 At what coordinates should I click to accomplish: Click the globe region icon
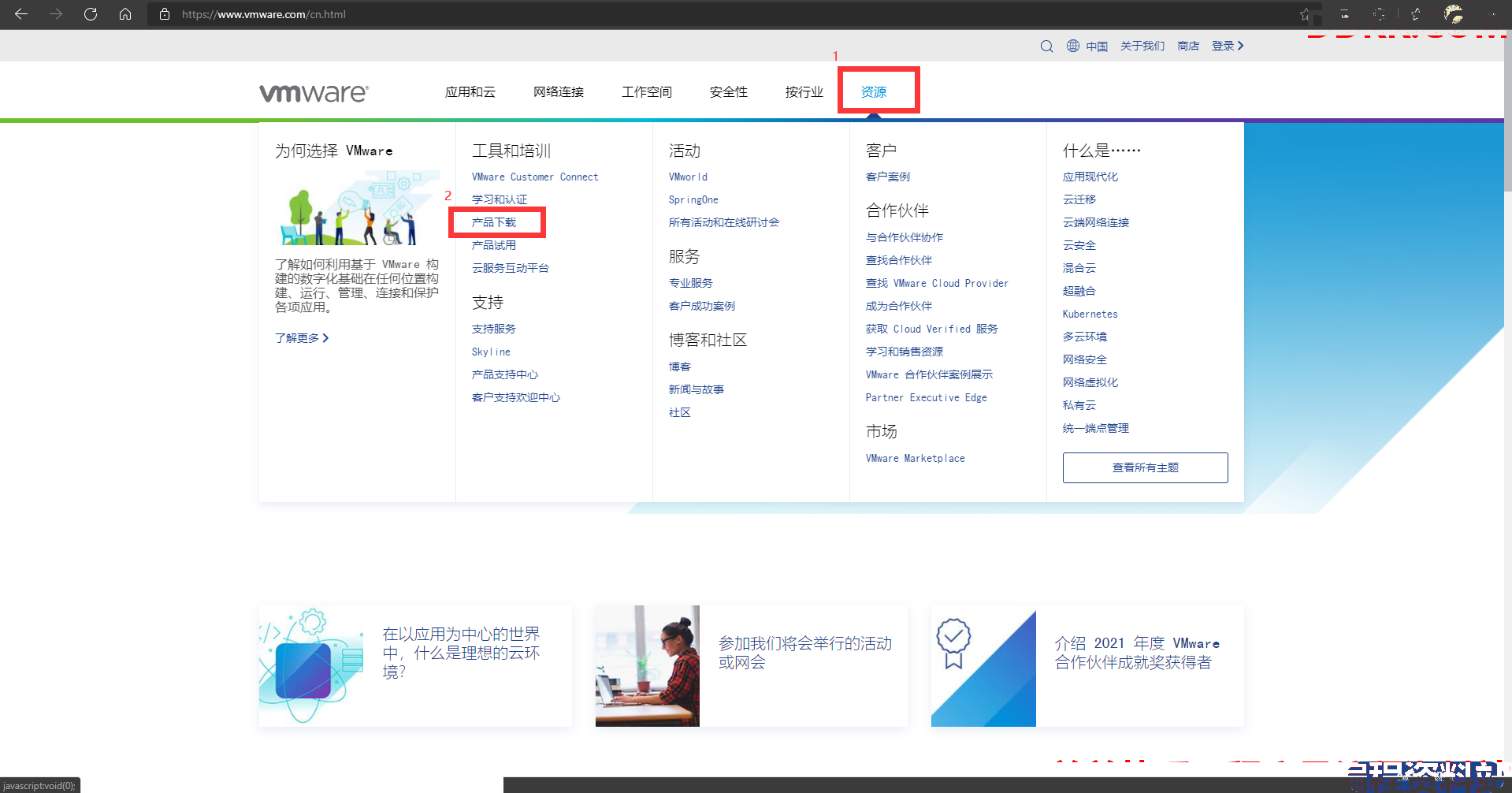(1073, 46)
